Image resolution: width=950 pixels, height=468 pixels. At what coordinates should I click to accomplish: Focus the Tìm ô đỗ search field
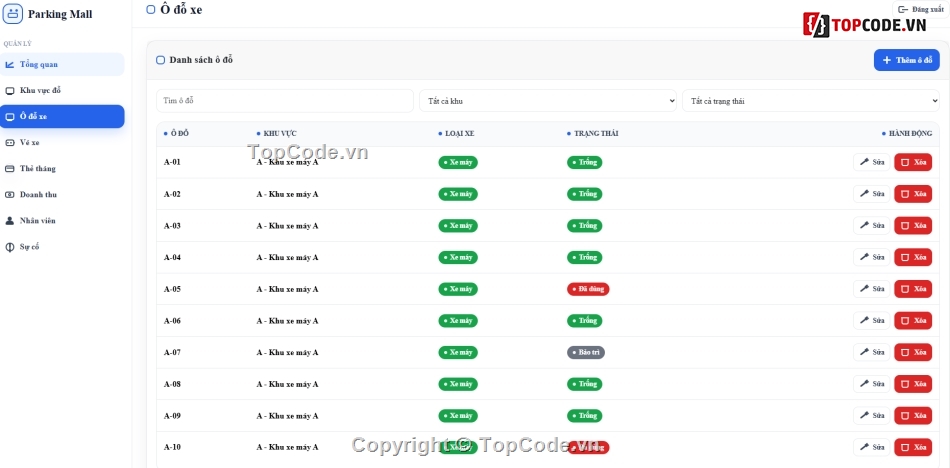(x=285, y=101)
